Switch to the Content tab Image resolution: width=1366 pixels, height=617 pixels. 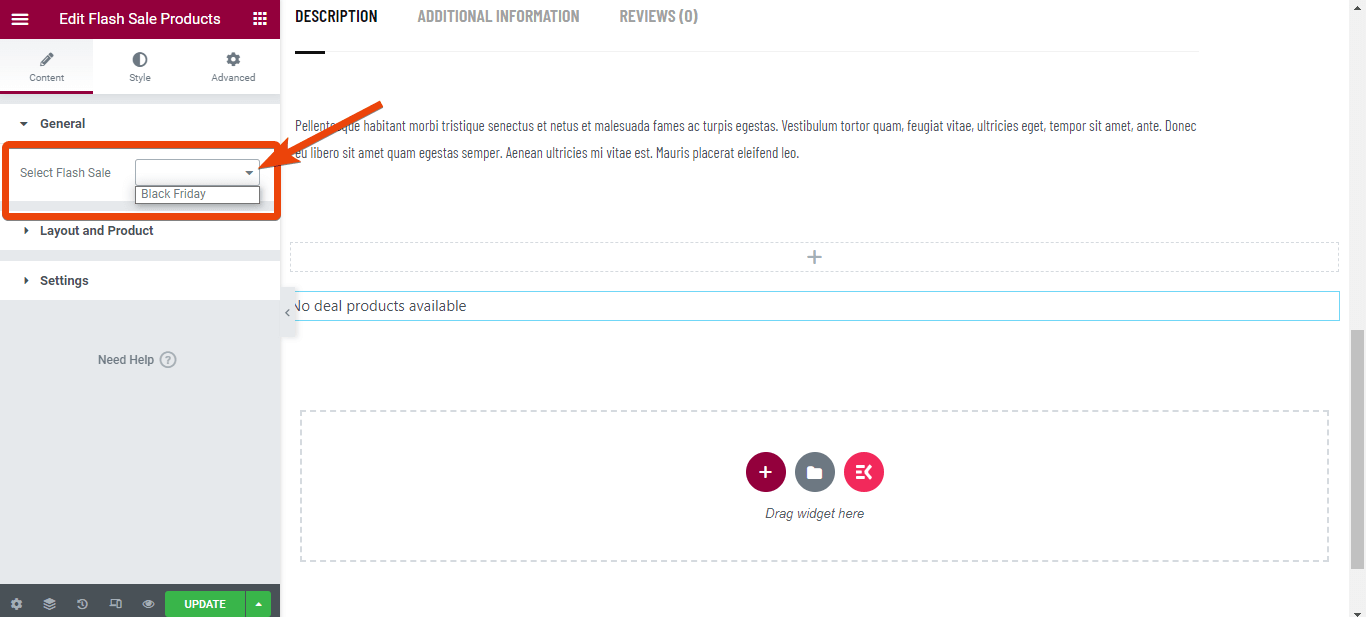point(46,67)
